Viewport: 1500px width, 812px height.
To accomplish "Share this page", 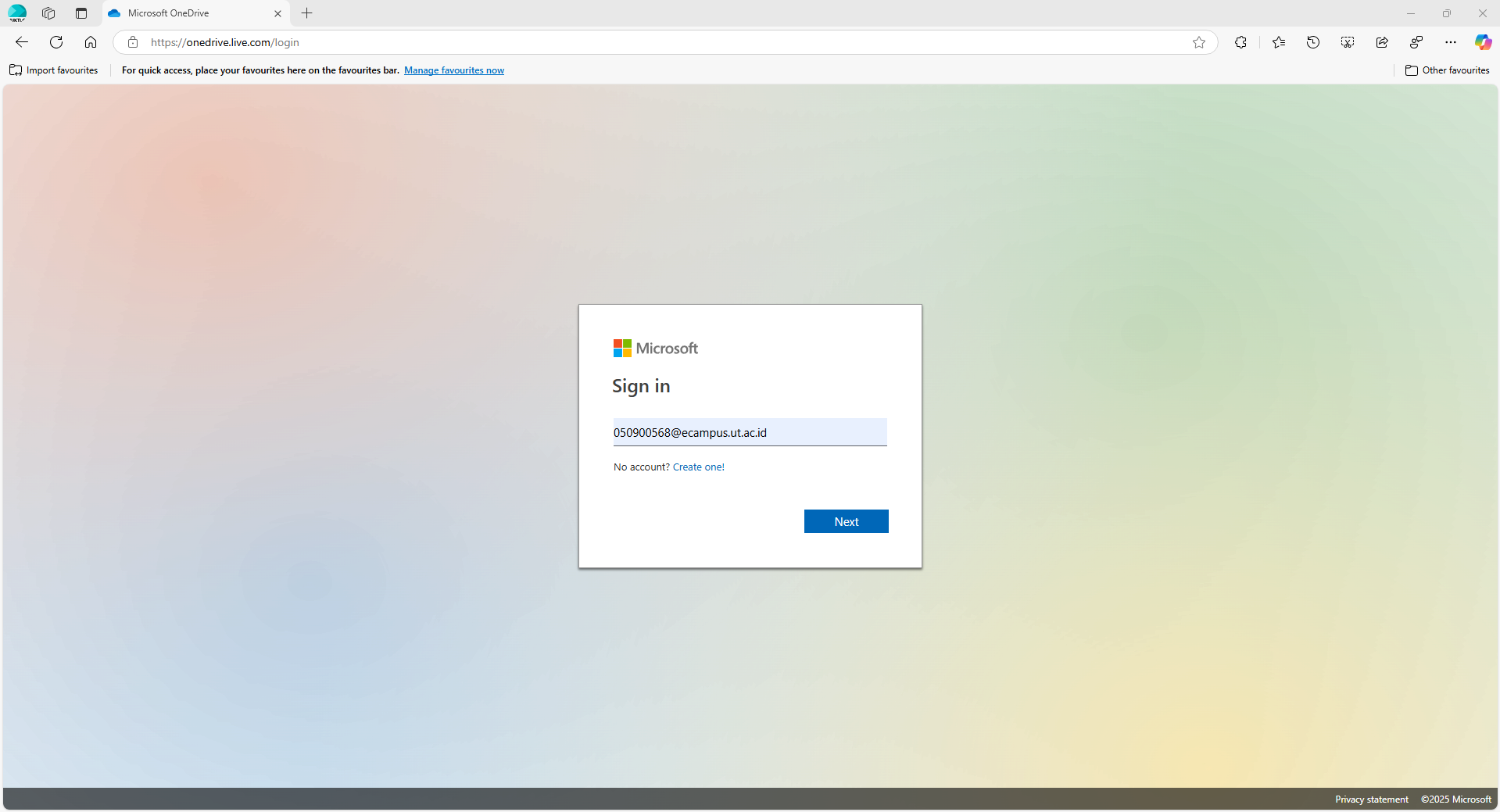I will pyautogui.click(x=1381, y=42).
